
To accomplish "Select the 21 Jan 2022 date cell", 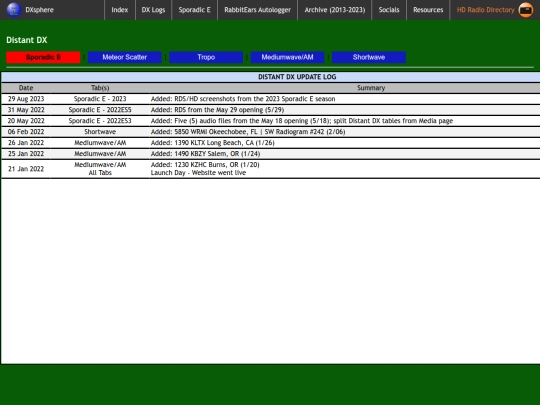I will (26, 169).
